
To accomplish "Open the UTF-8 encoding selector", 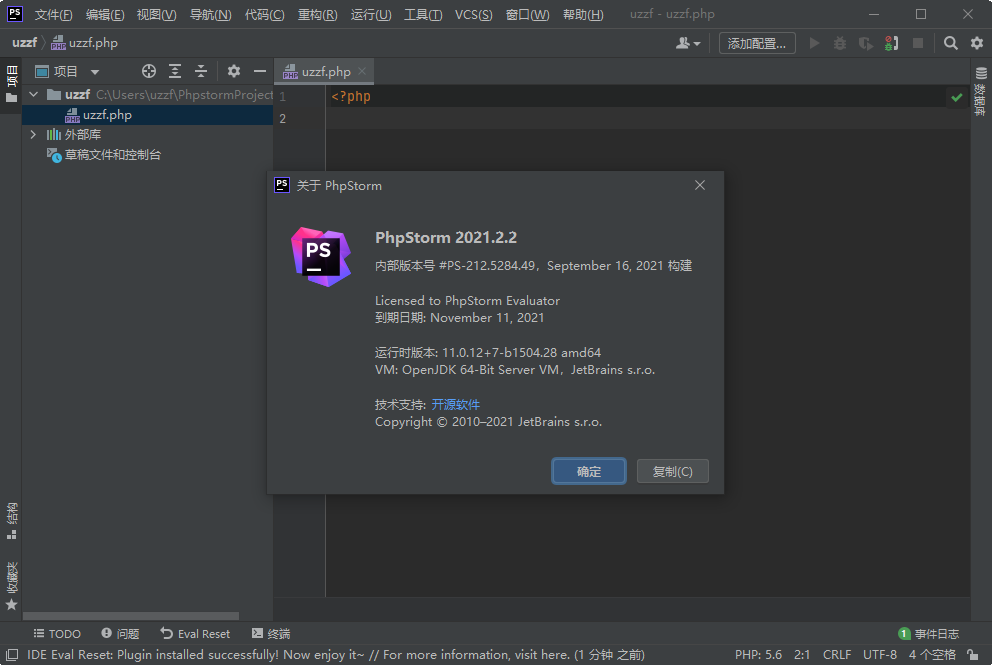I will pyautogui.click(x=880, y=655).
